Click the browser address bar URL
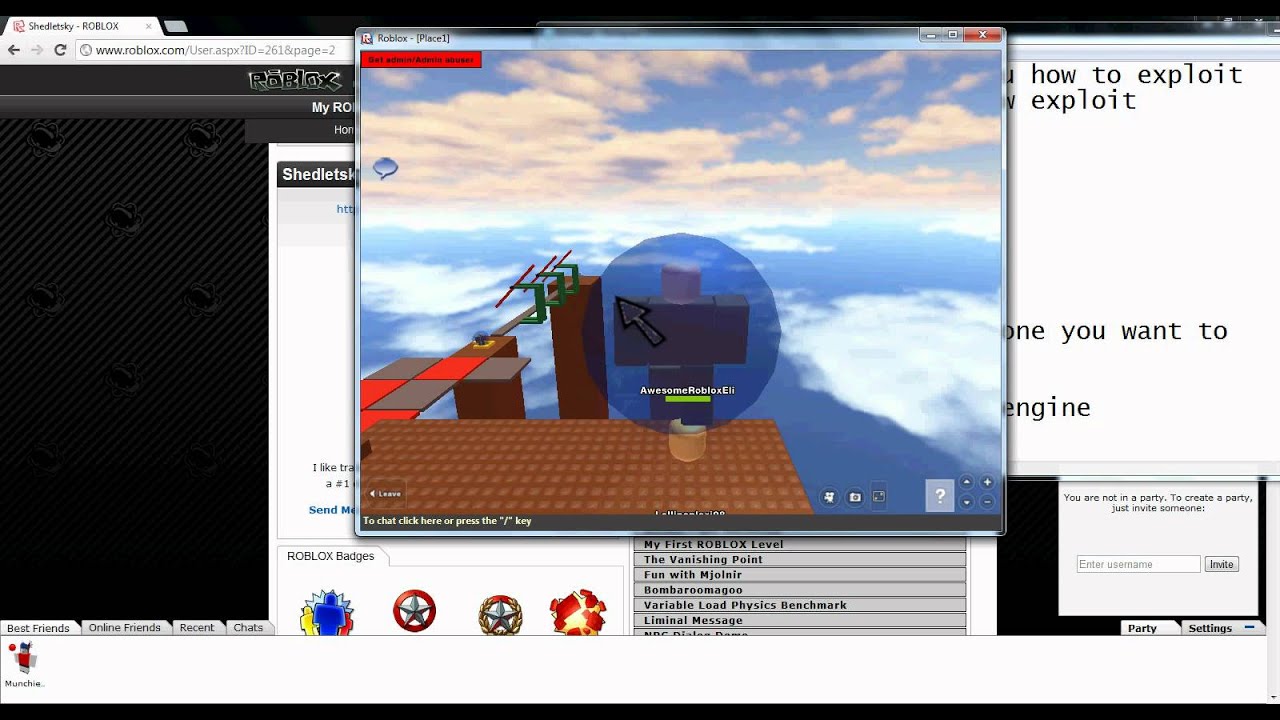1280x720 pixels. coord(215,50)
